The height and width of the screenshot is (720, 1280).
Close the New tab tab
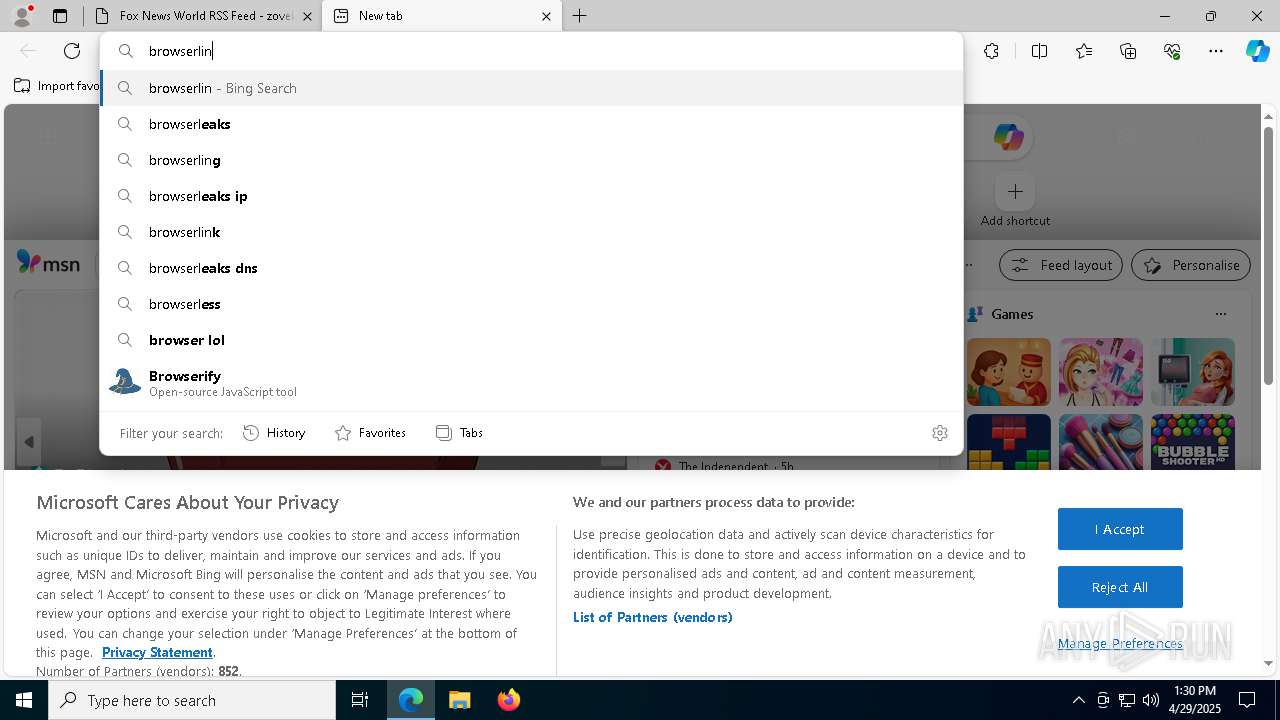(x=546, y=16)
